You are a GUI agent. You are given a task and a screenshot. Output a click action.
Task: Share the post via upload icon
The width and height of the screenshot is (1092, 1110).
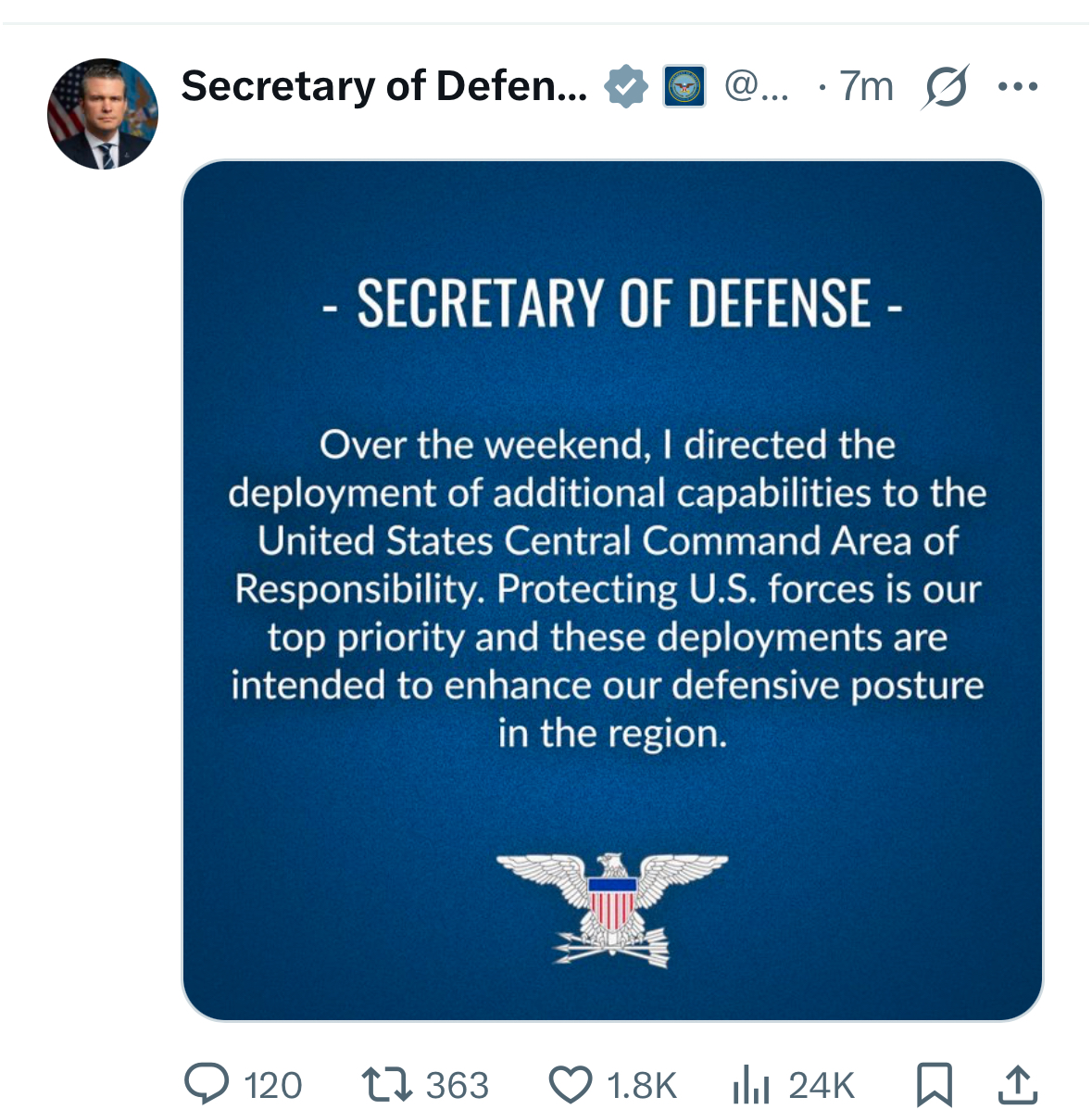coord(1018,1084)
